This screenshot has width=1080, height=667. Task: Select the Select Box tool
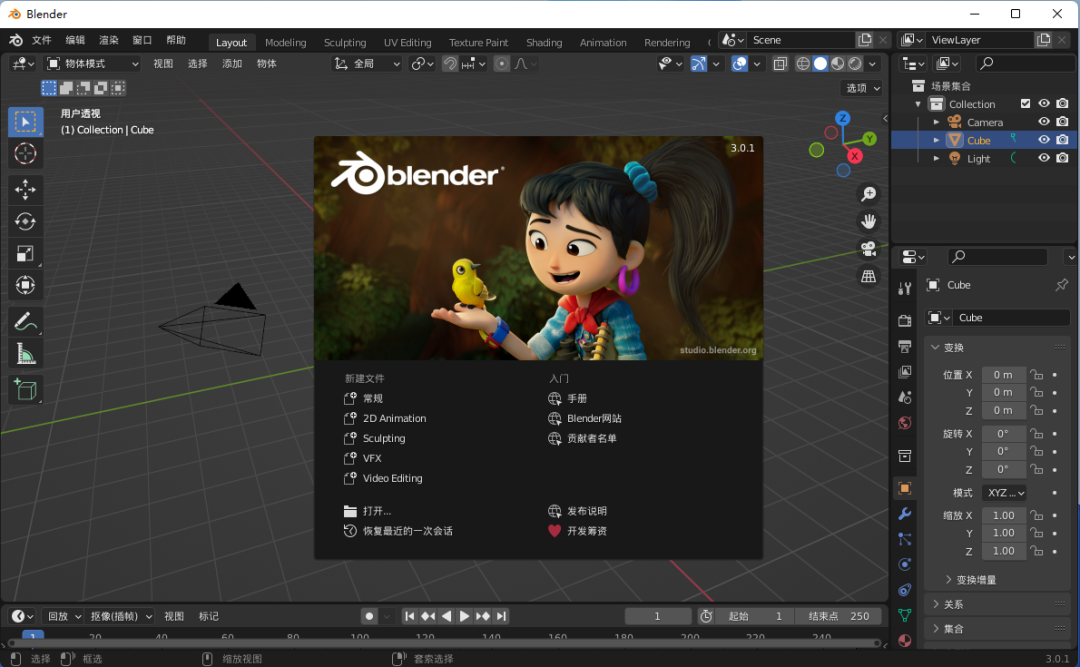point(25,122)
